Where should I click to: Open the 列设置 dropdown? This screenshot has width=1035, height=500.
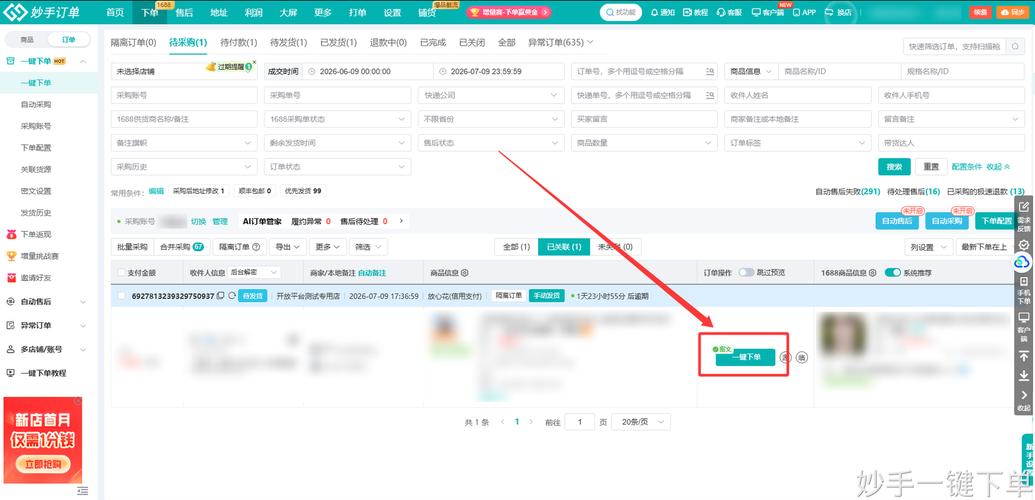[928, 247]
